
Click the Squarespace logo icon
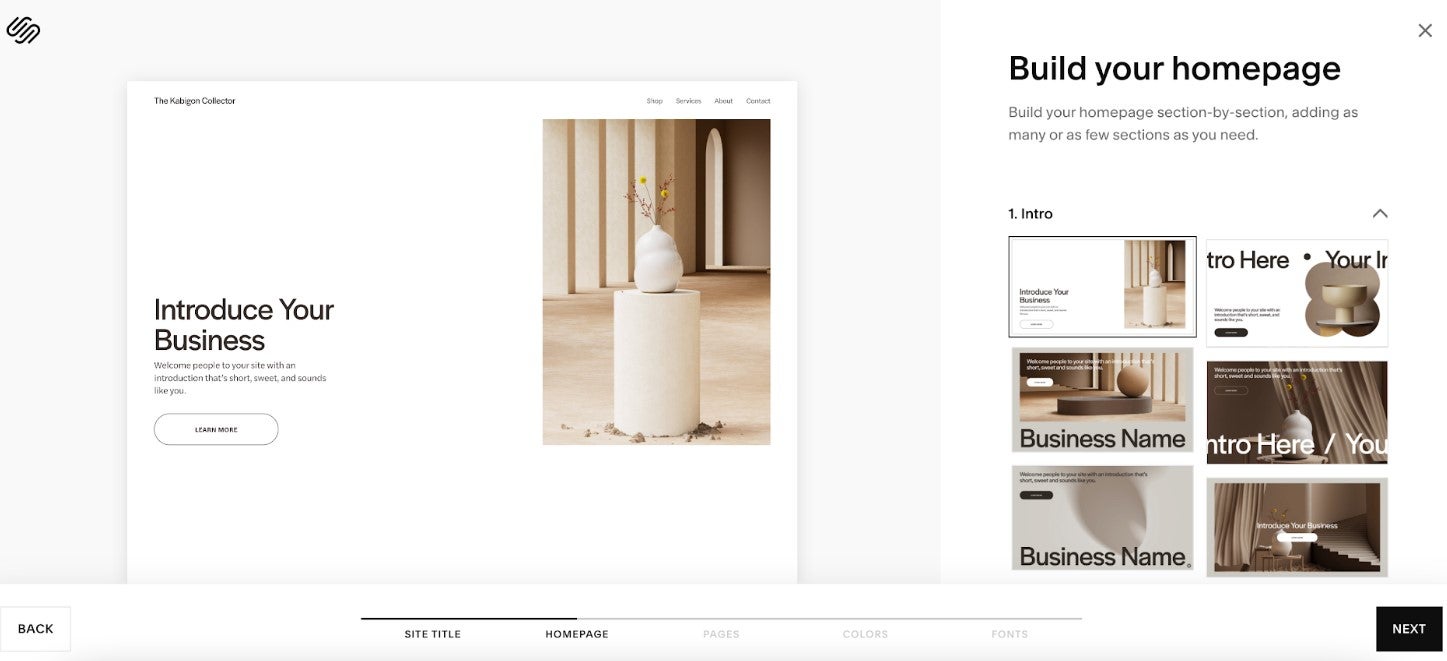[22, 29]
